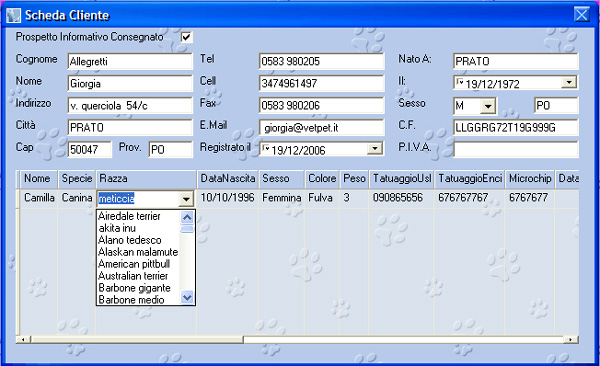Viewport: 600px width, 366px height.
Task: Toggle the checkbox inside Registrato il field
Action: 266,148
